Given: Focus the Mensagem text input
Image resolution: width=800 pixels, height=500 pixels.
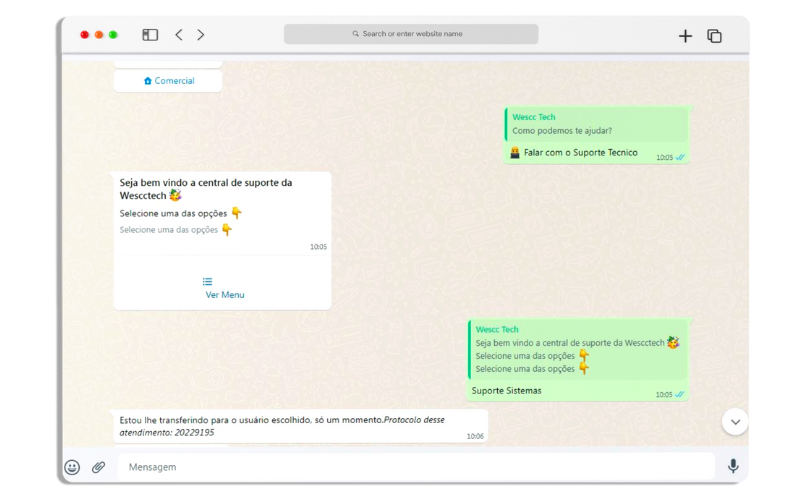Looking at the screenshot, I should coord(416,467).
